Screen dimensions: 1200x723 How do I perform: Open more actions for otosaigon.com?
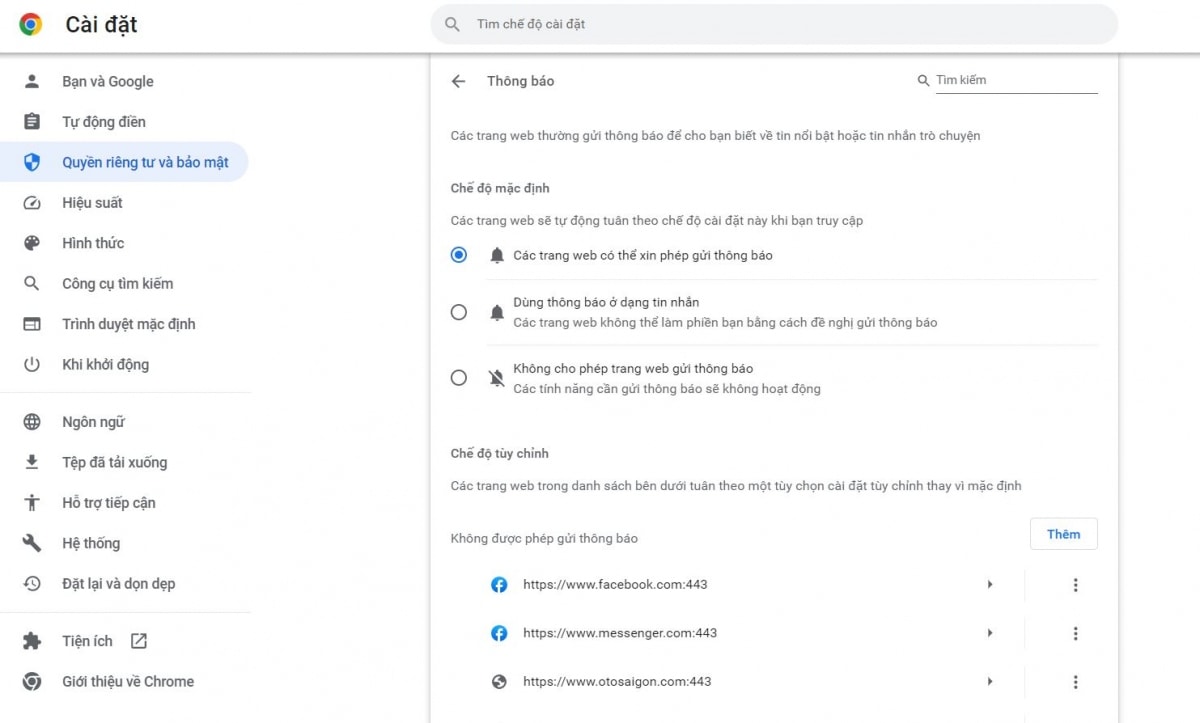pos(1076,682)
